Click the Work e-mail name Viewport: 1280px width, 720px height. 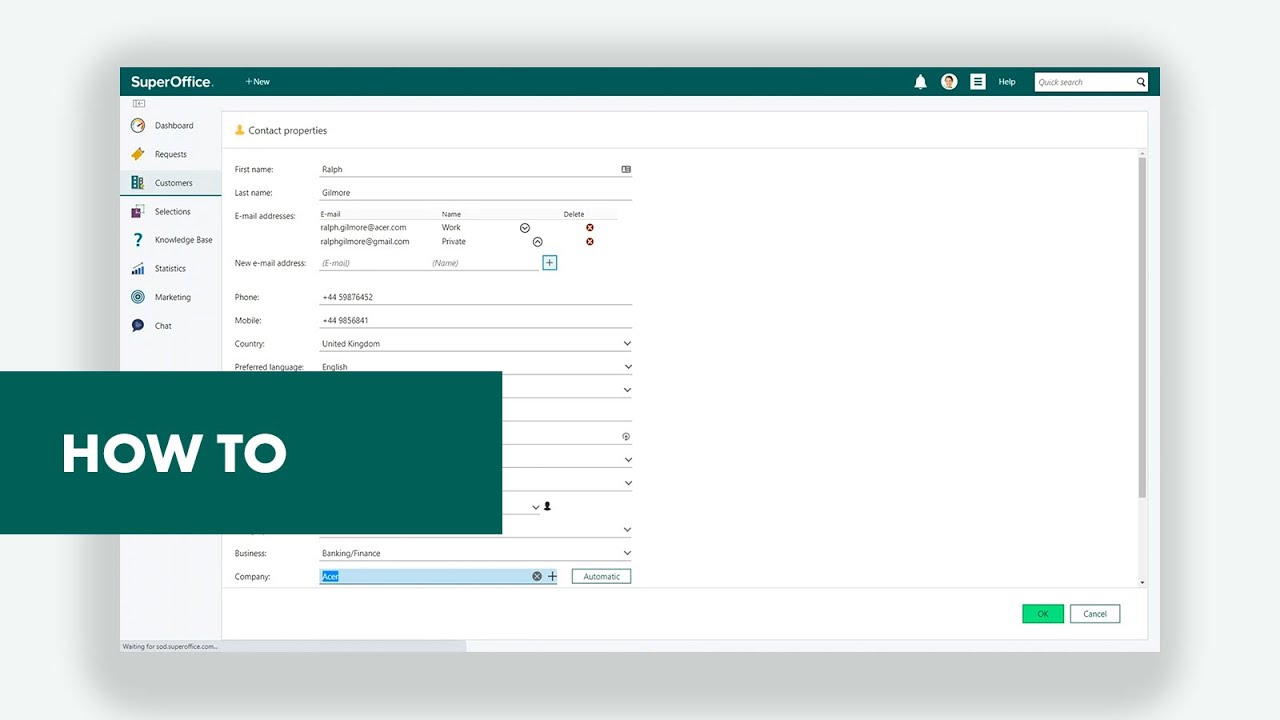click(451, 228)
